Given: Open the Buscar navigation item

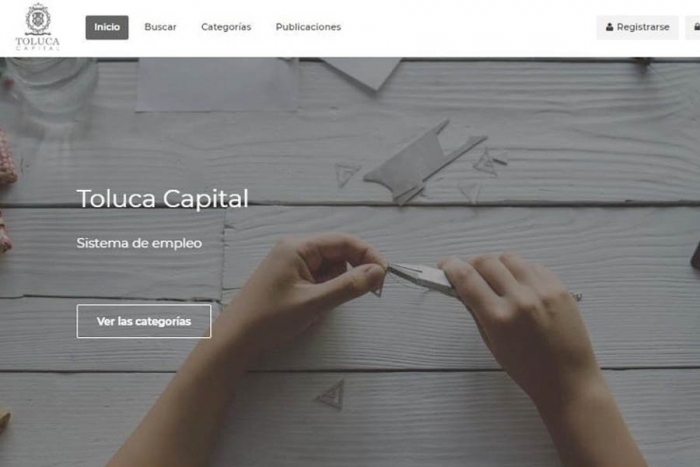Looking at the screenshot, I should 160,27.
